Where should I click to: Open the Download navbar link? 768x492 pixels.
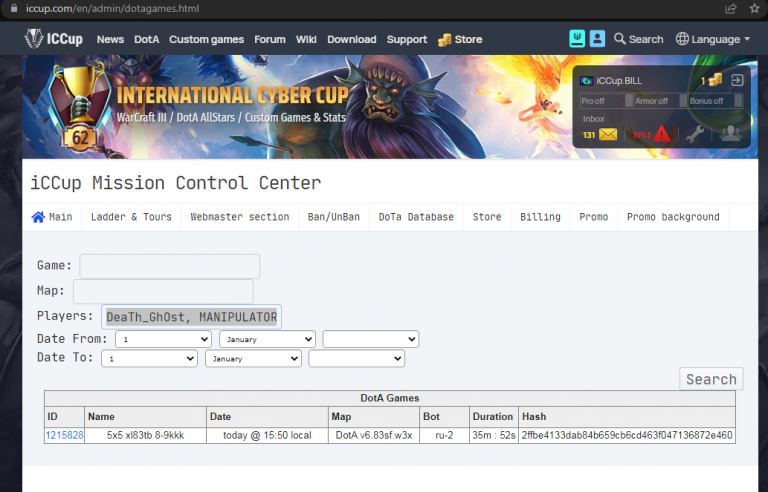tap(352, 39)
